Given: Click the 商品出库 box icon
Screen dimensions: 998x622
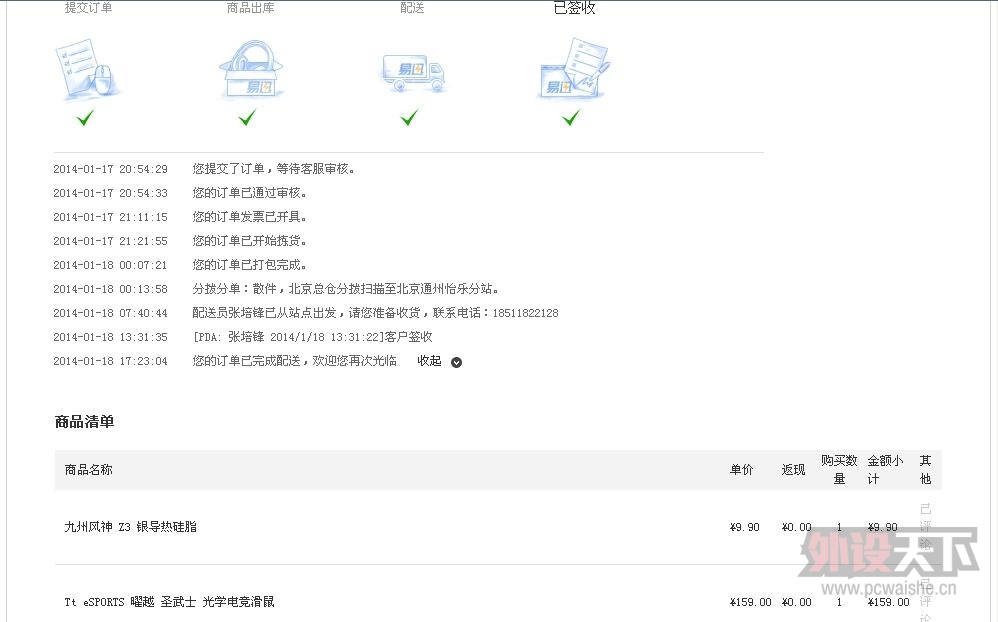Looking at the screenshot, I should pyautogui.click(x=250, y=69).
